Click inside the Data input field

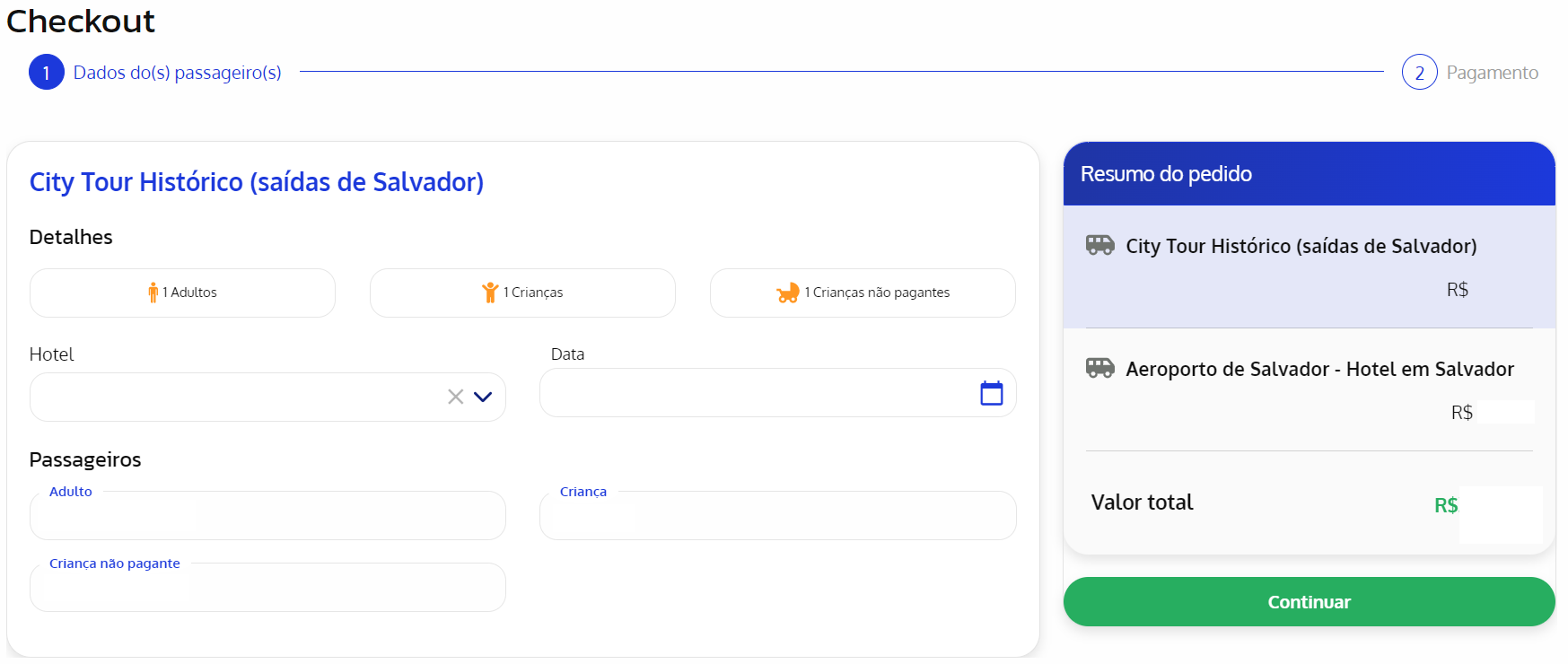(x=754, y=393)
